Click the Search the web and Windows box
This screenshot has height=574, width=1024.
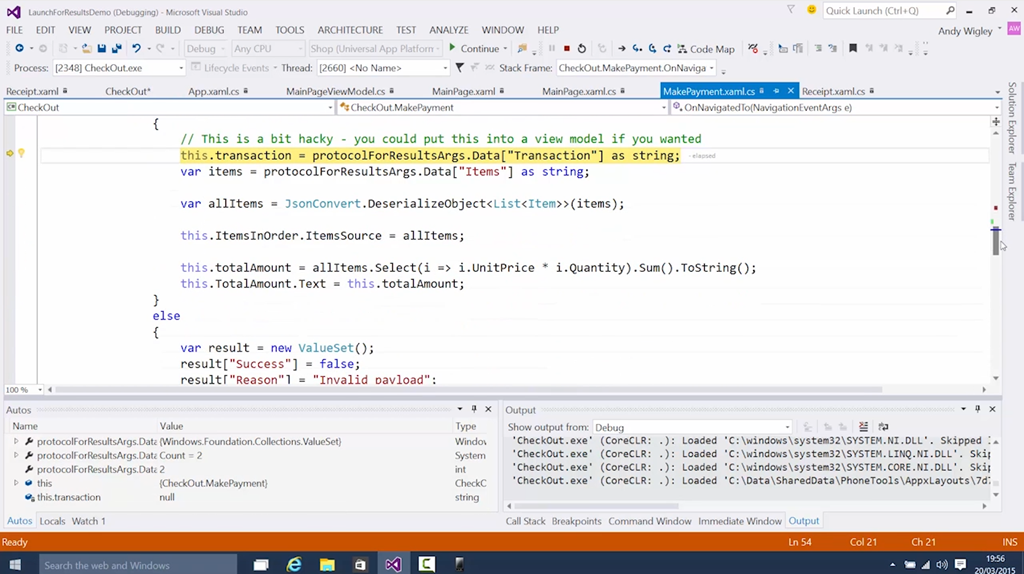[x=138, y=565]
